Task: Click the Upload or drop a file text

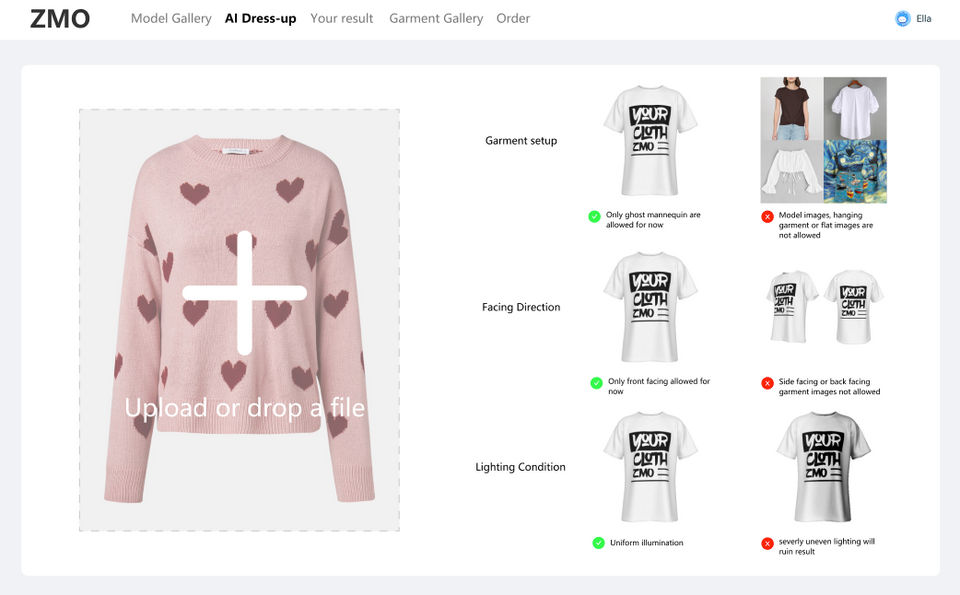Action: point(244,408)
